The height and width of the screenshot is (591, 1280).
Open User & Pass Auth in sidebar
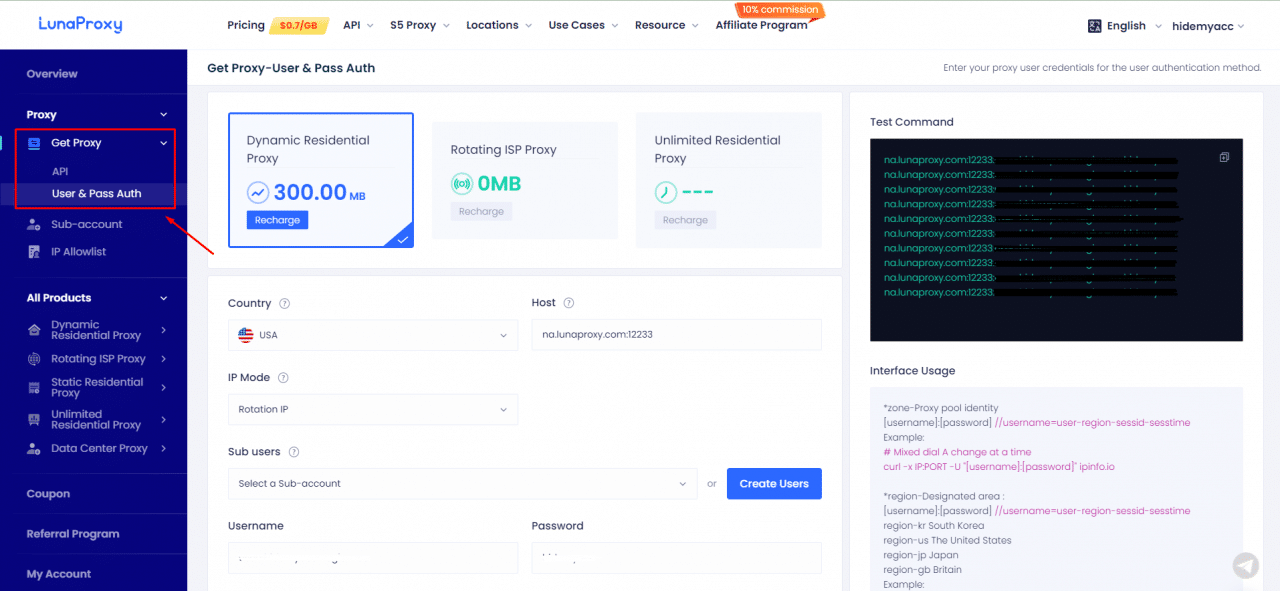96,194
